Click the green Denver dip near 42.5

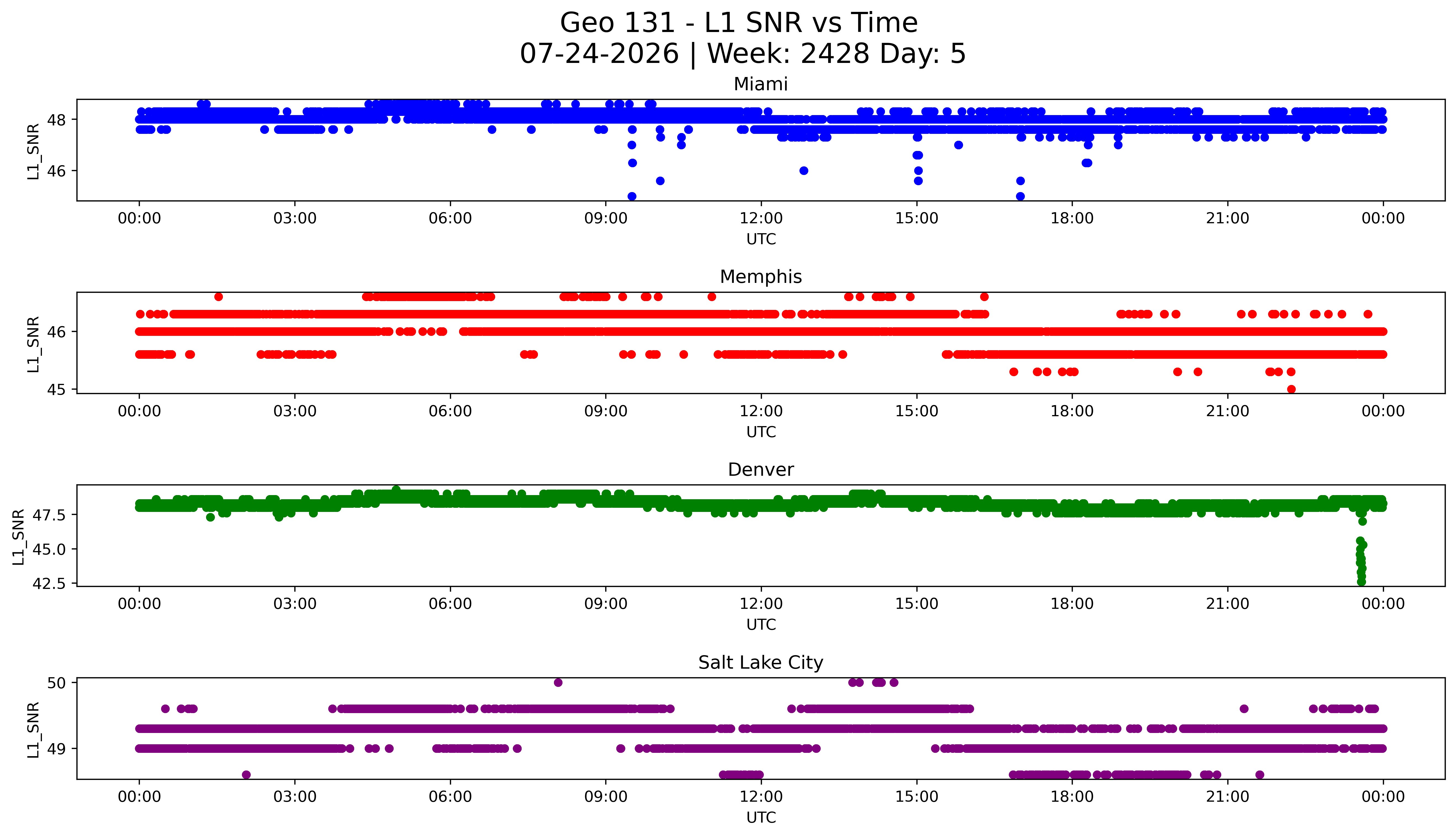tap(1361, 582)
